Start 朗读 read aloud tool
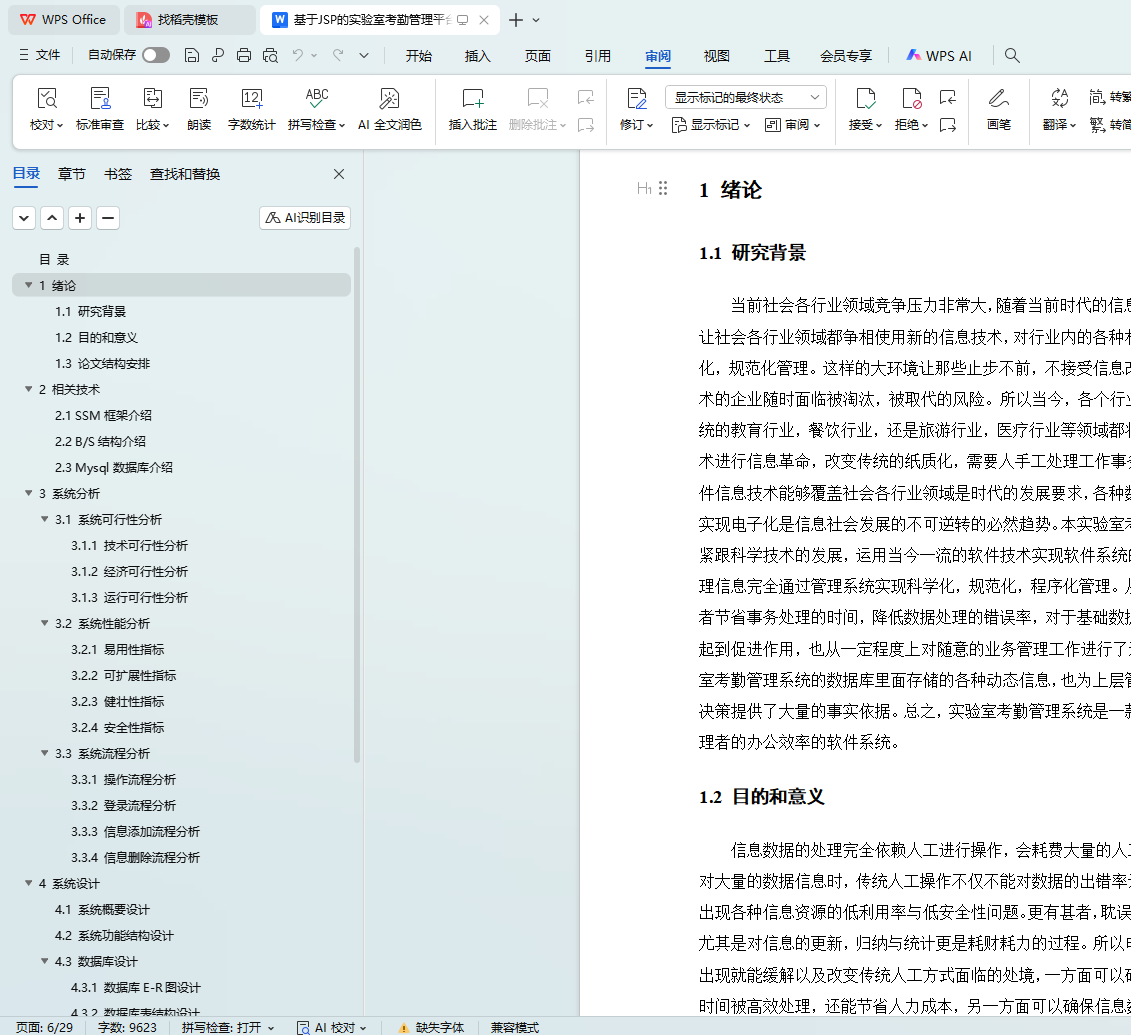 tap(198, 109)
